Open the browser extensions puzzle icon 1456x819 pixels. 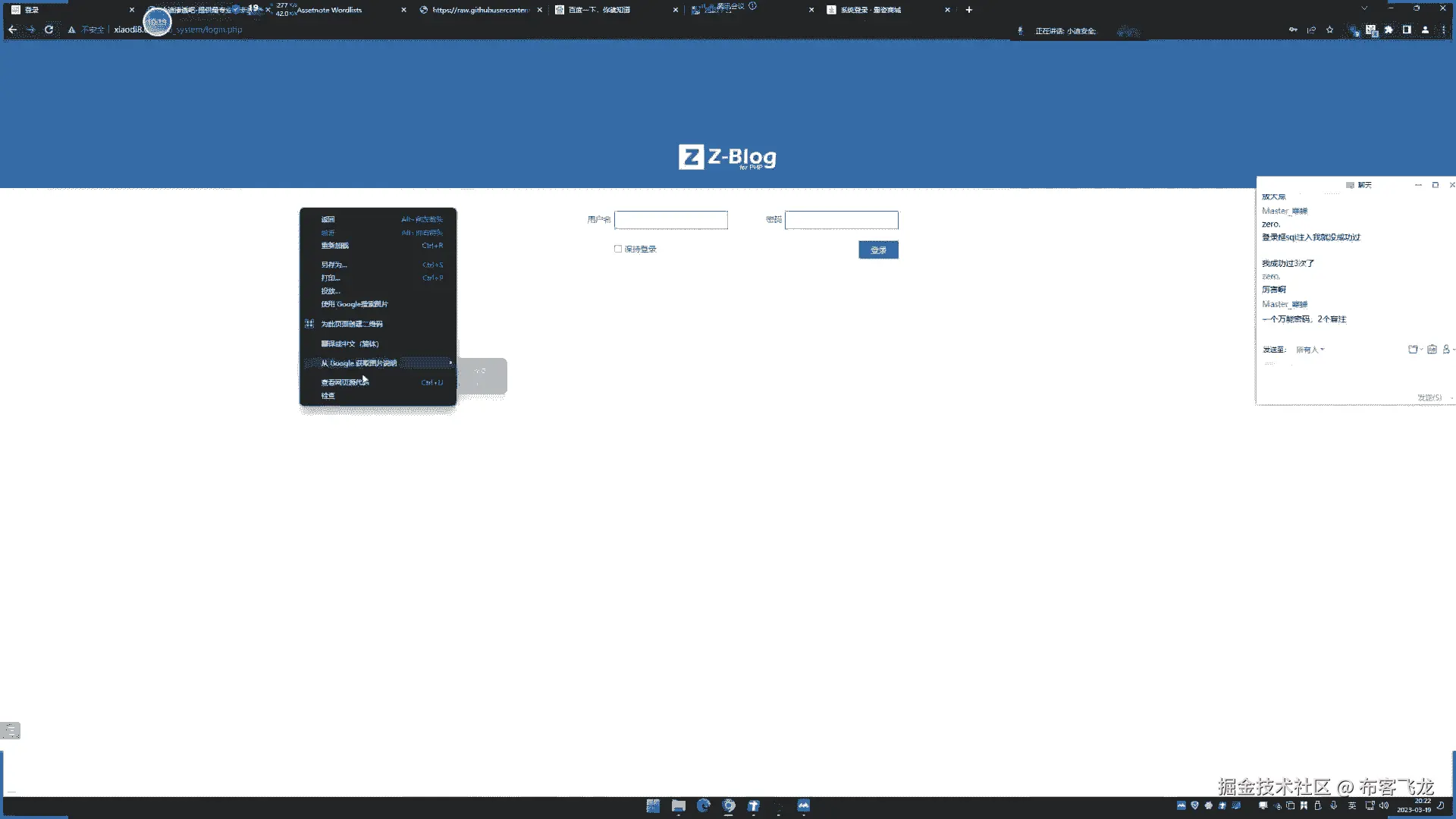coord(1389,30)
